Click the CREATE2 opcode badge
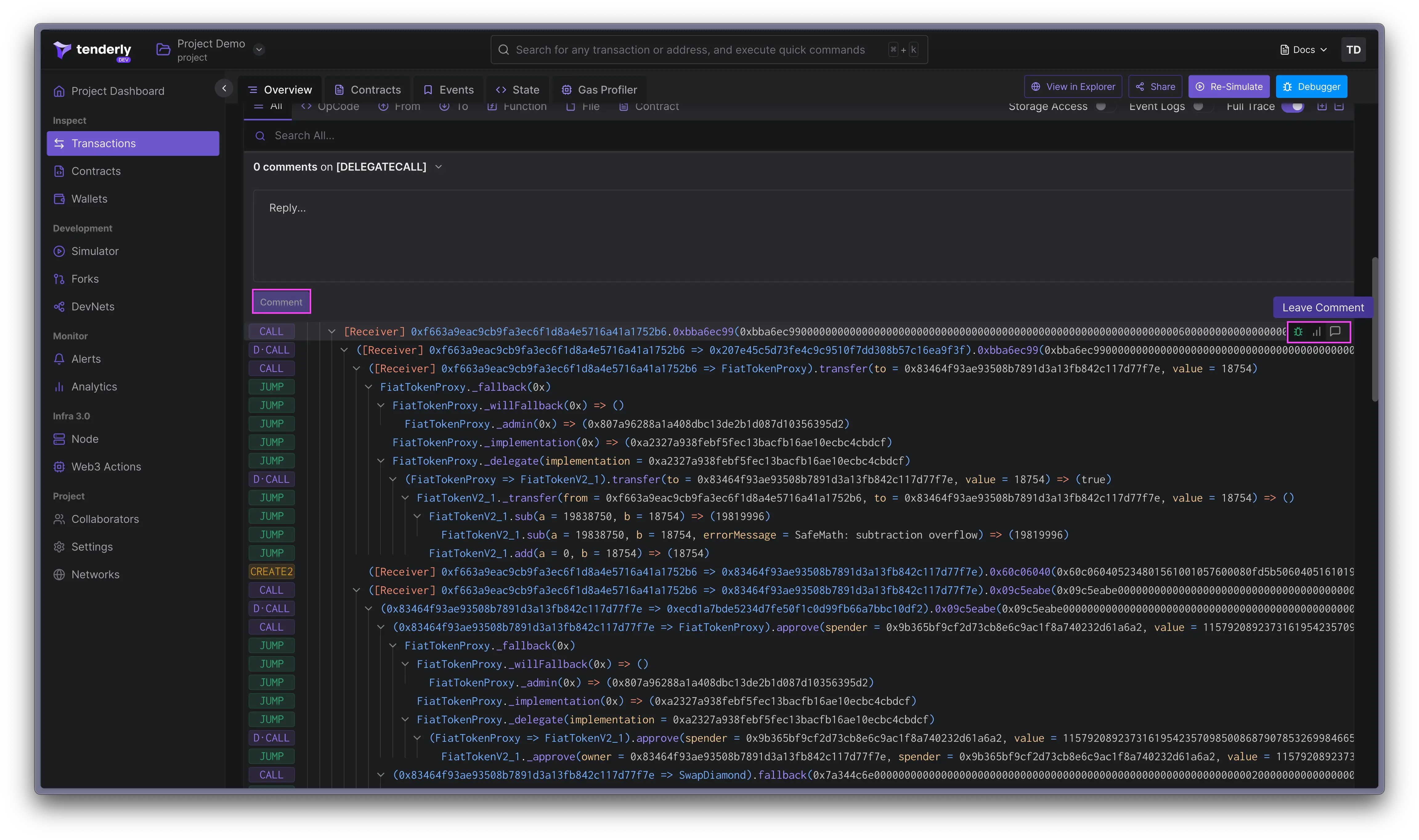 (271, 572)
